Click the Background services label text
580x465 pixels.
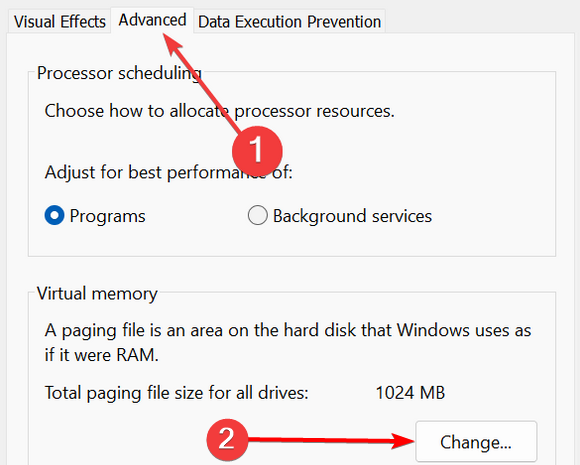coord(352,216)
